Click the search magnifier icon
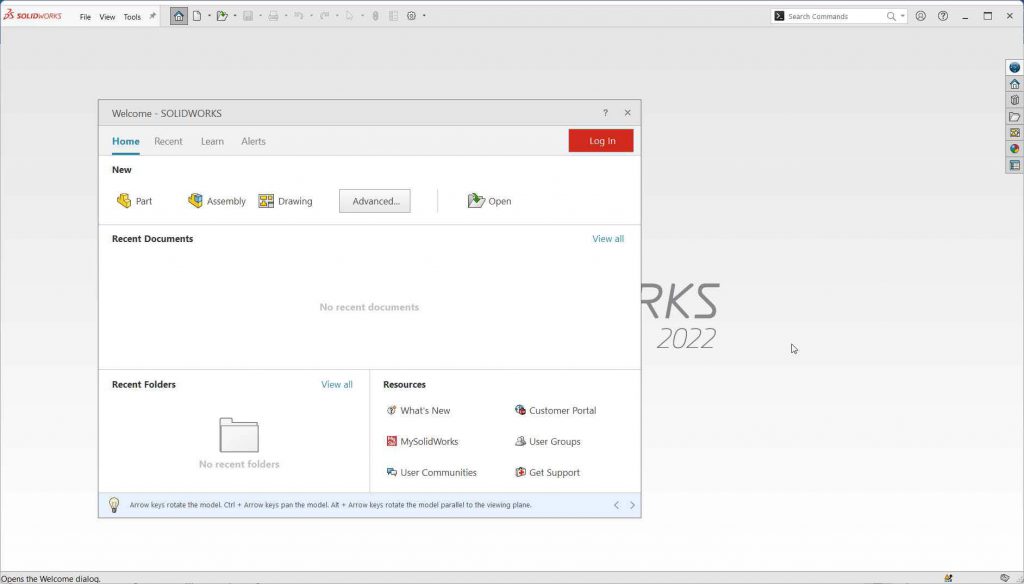Screen dimensions: 1024x584 click(x=891, y=16)
